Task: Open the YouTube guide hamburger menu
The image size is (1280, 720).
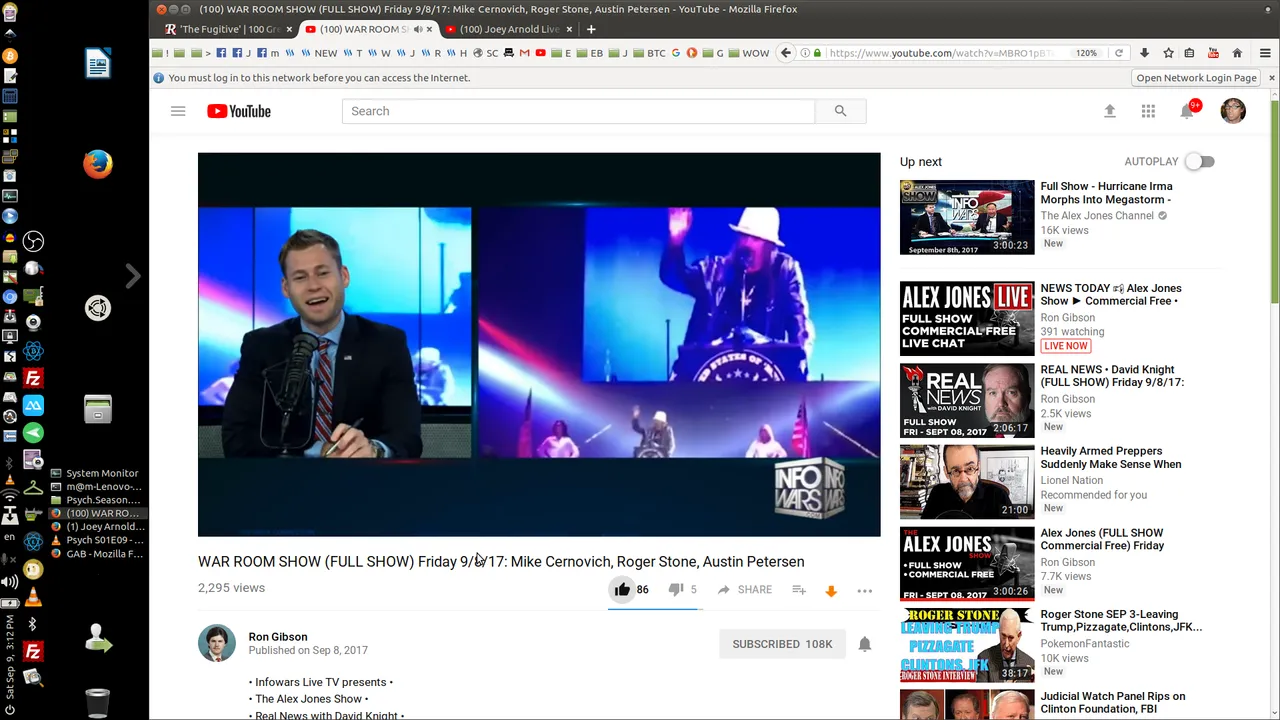Action: [178, 111]
